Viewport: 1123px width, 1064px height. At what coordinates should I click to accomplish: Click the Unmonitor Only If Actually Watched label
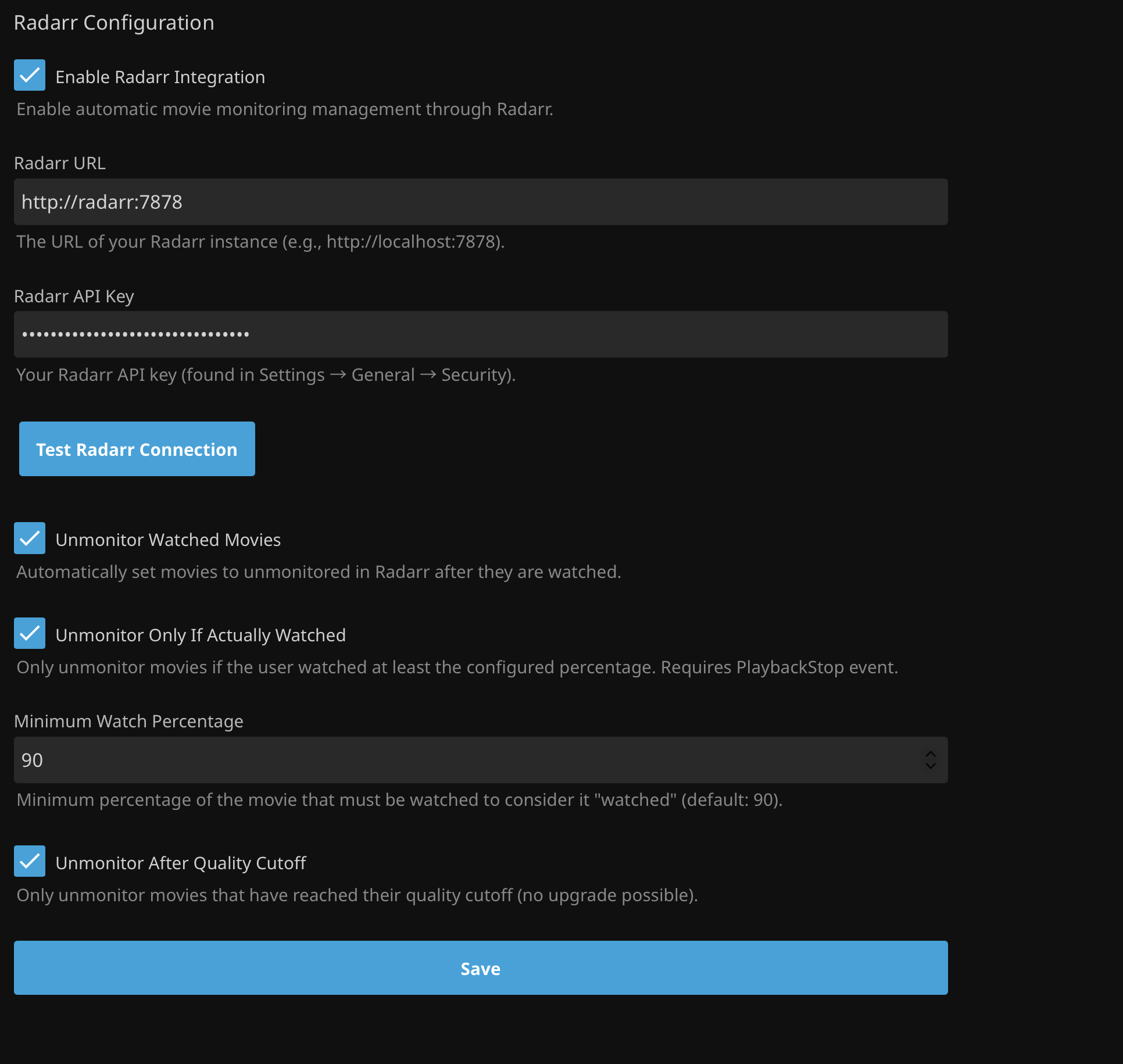click(x=200, y=635)
